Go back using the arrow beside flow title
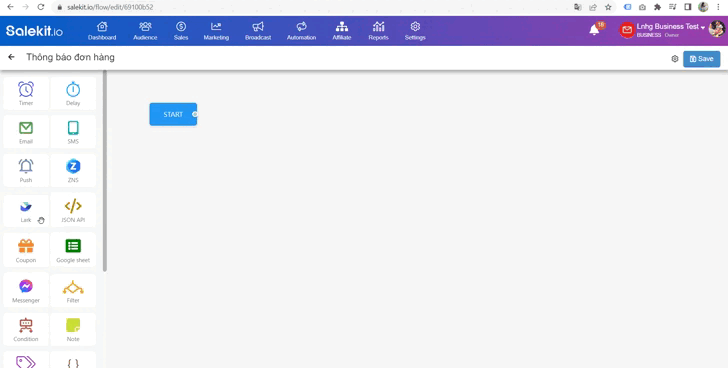728x368 pixels. click(x=12, y=57)
